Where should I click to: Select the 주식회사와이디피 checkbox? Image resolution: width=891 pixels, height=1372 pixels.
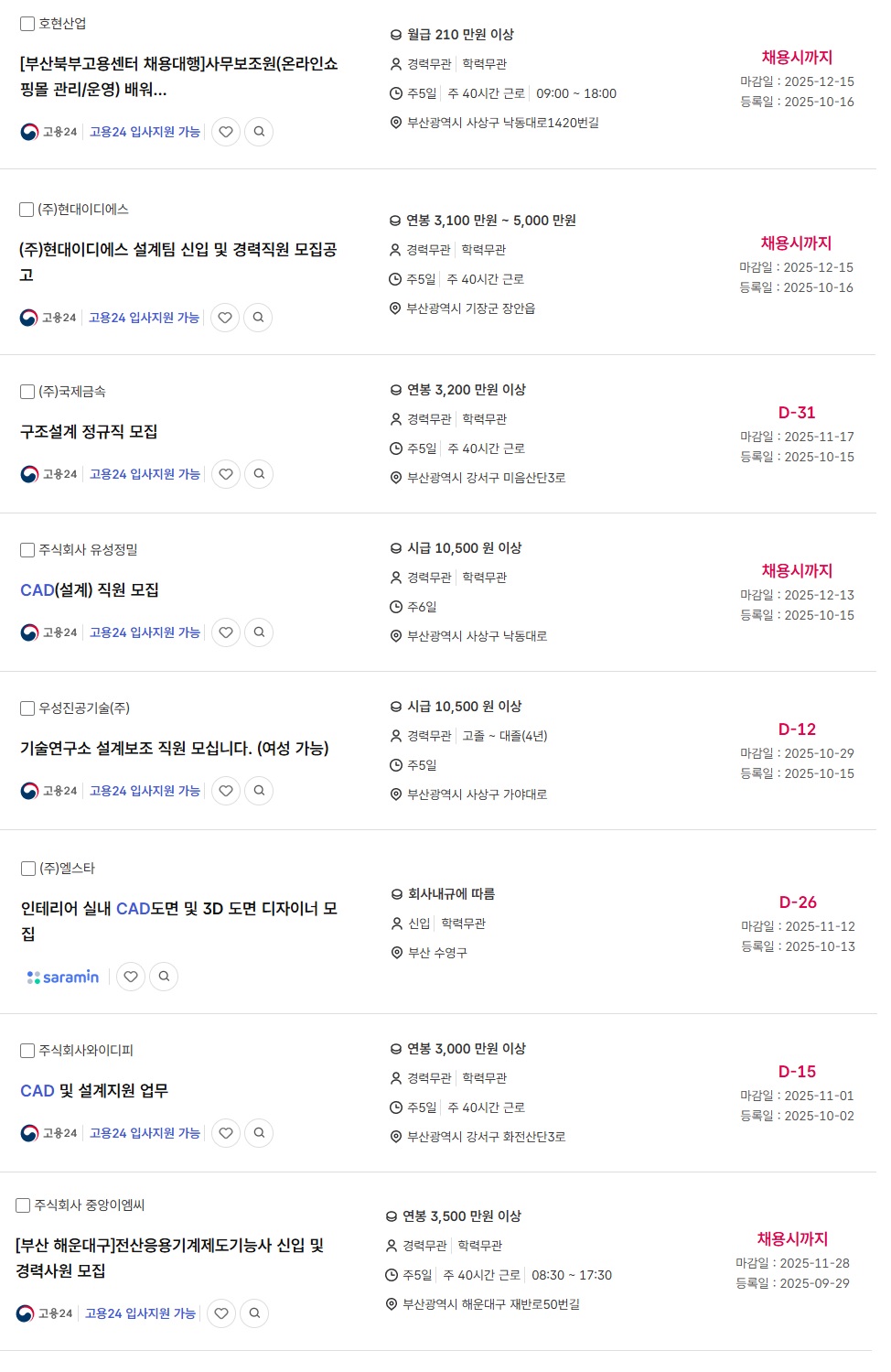[x=27, y=1051]
